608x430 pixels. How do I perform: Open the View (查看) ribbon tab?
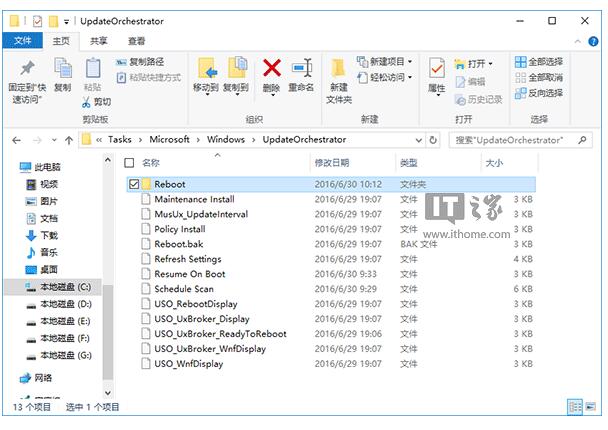(x=136, y=41)
